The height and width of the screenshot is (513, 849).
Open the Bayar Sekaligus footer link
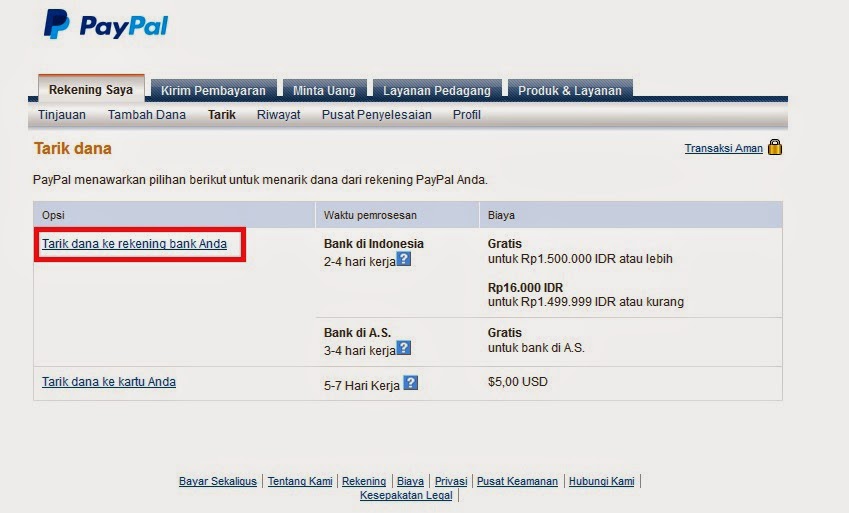coord(218,481)
